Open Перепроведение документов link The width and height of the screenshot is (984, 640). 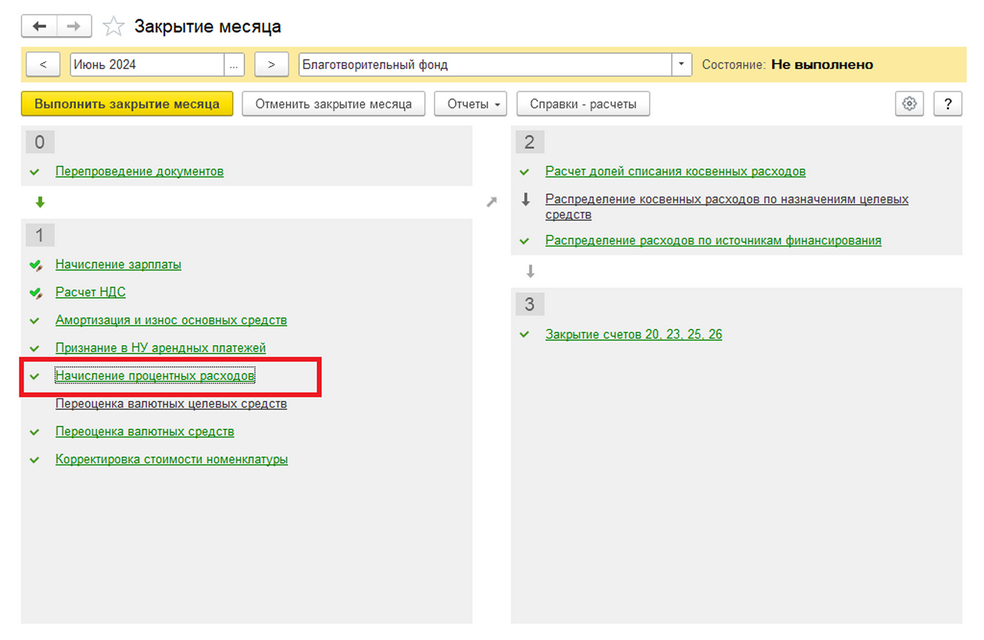pyautogui.click(x=139, y=171)
